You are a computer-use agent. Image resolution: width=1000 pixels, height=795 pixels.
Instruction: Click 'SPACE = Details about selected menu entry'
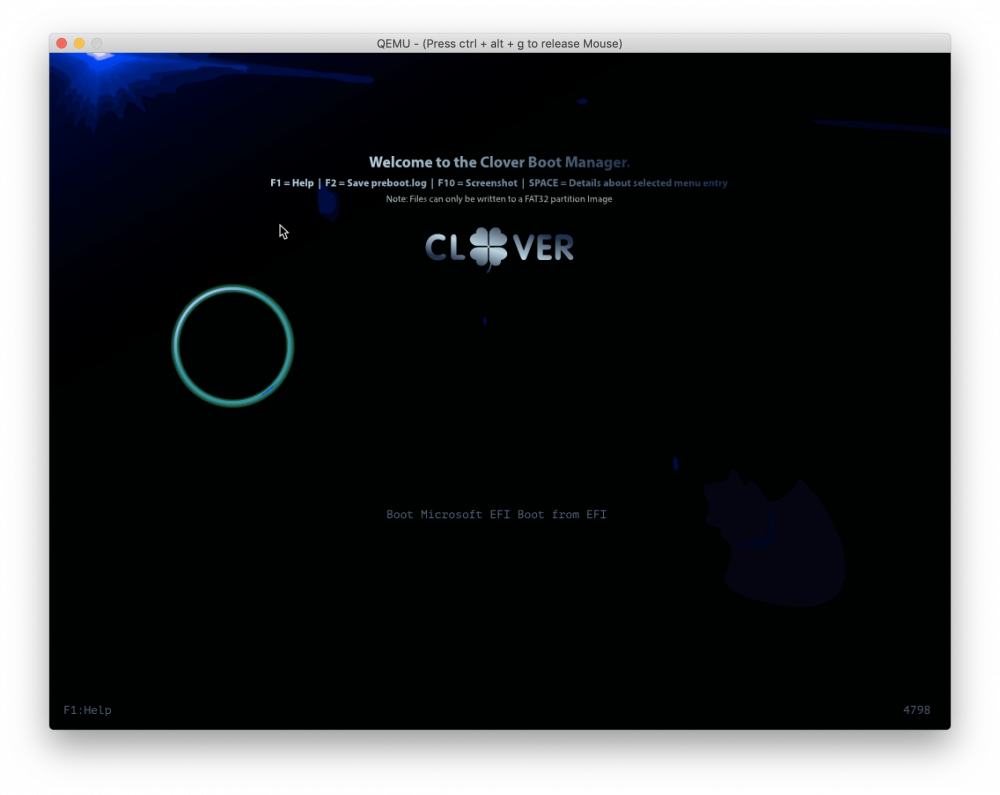coord(628,183)
